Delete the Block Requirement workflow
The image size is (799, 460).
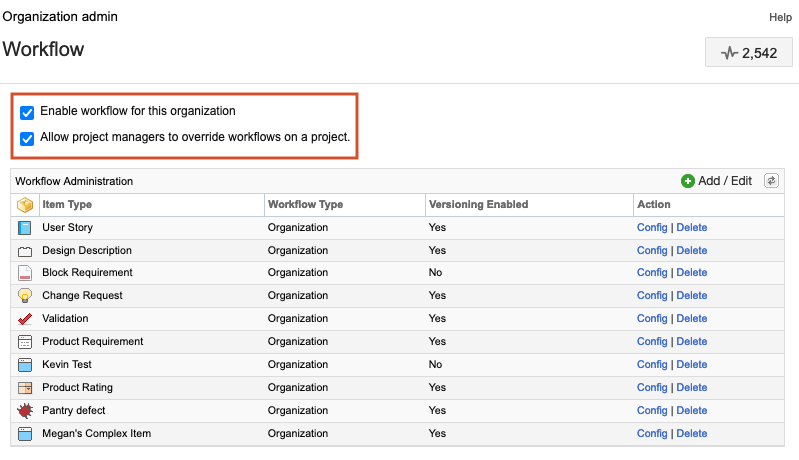point(691,272)
